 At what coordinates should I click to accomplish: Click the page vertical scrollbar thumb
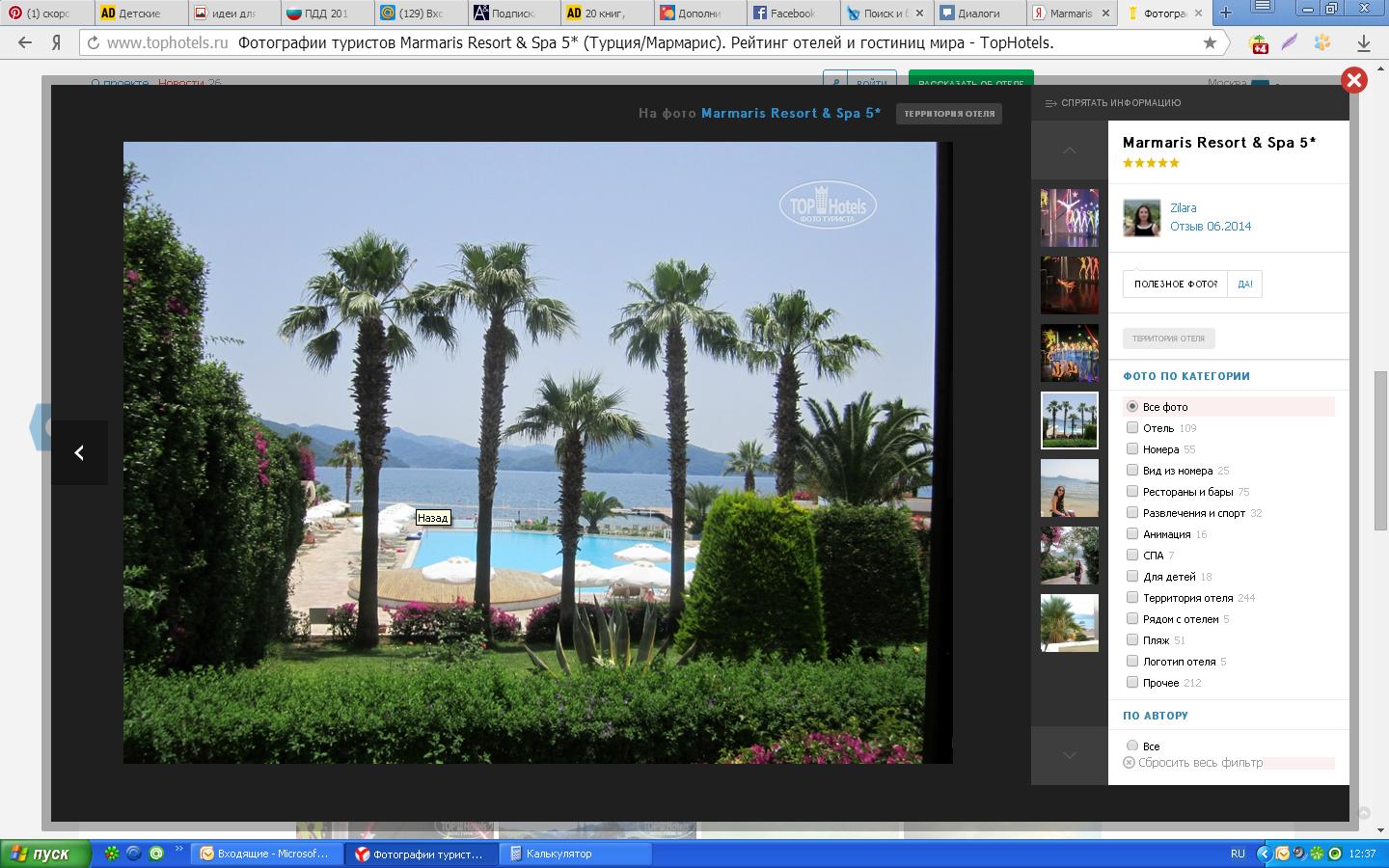(1381, 450)
